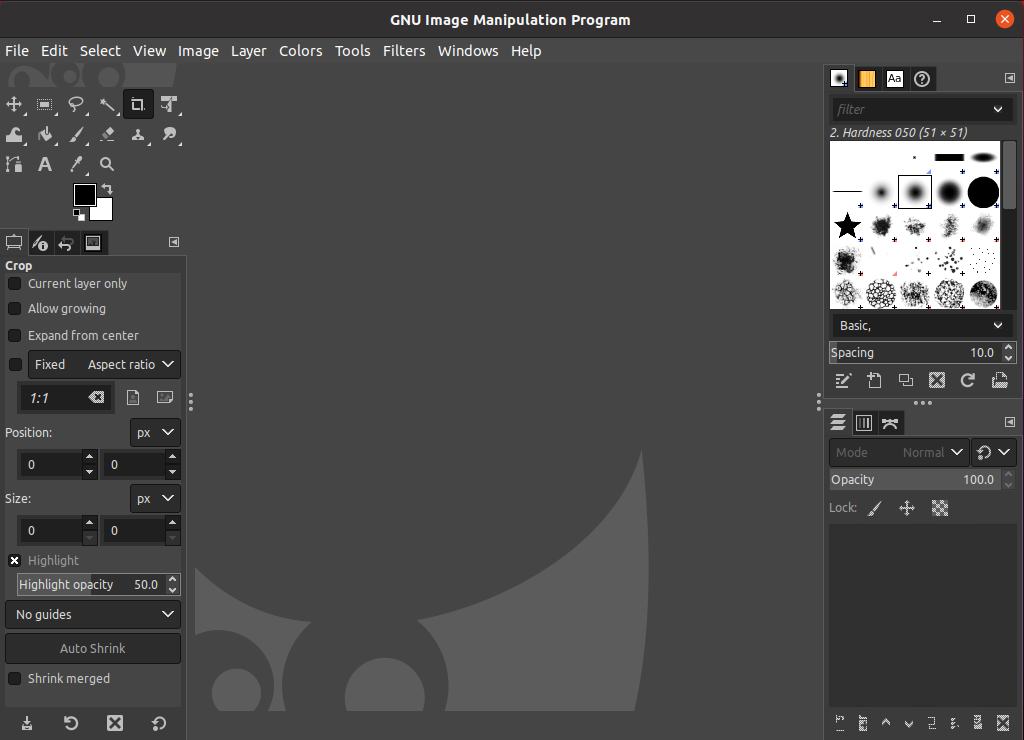Uncheck the Highlight checkbox
Screen dimensions: 1024x740
tap(15, 561)
